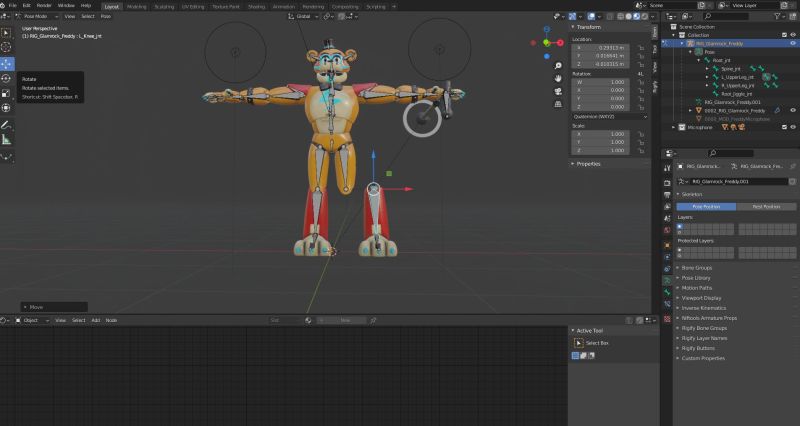Open the Output properties tab icon
The height and width of the screenshot is (426, 800).
[667, 195]
